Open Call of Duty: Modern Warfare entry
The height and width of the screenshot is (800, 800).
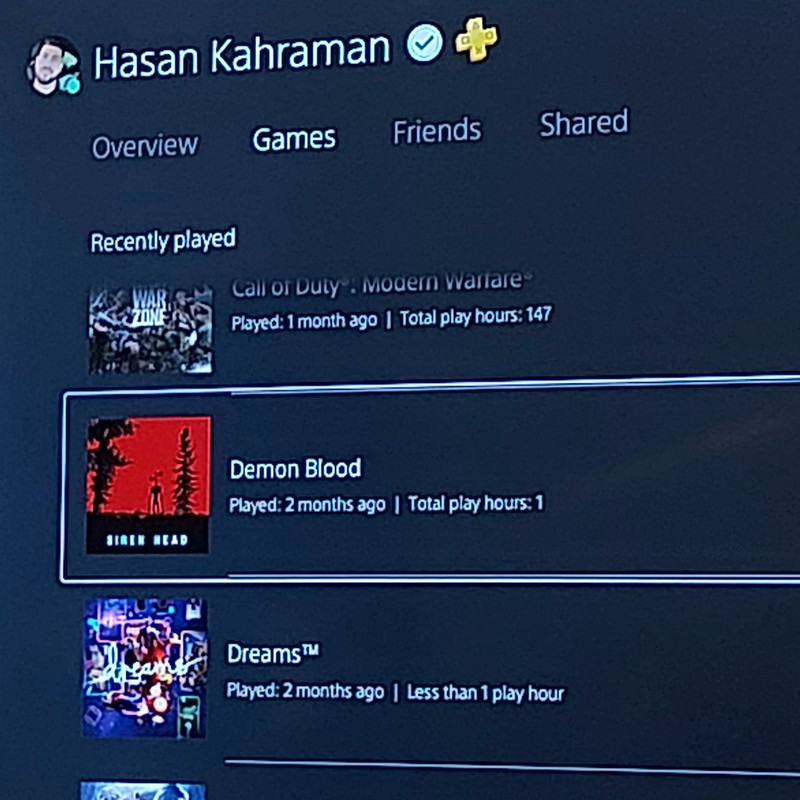(382, 284)
